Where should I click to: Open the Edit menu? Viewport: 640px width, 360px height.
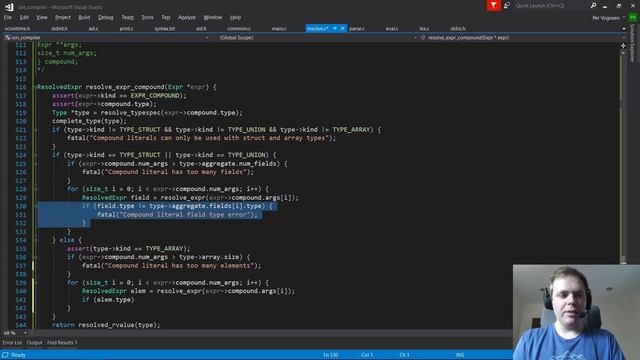point(24,18)
